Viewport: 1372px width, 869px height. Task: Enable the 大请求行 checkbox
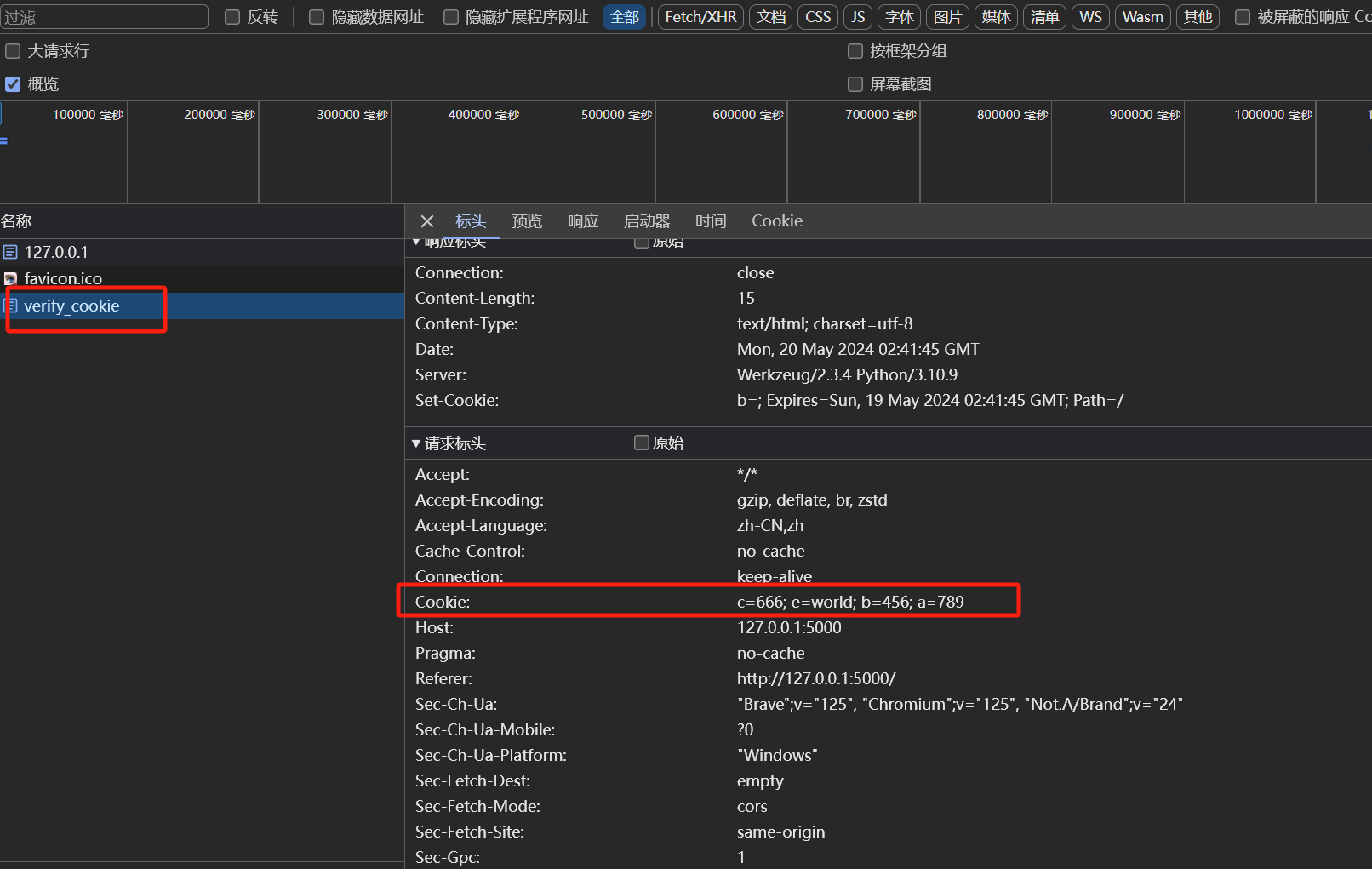13,51
